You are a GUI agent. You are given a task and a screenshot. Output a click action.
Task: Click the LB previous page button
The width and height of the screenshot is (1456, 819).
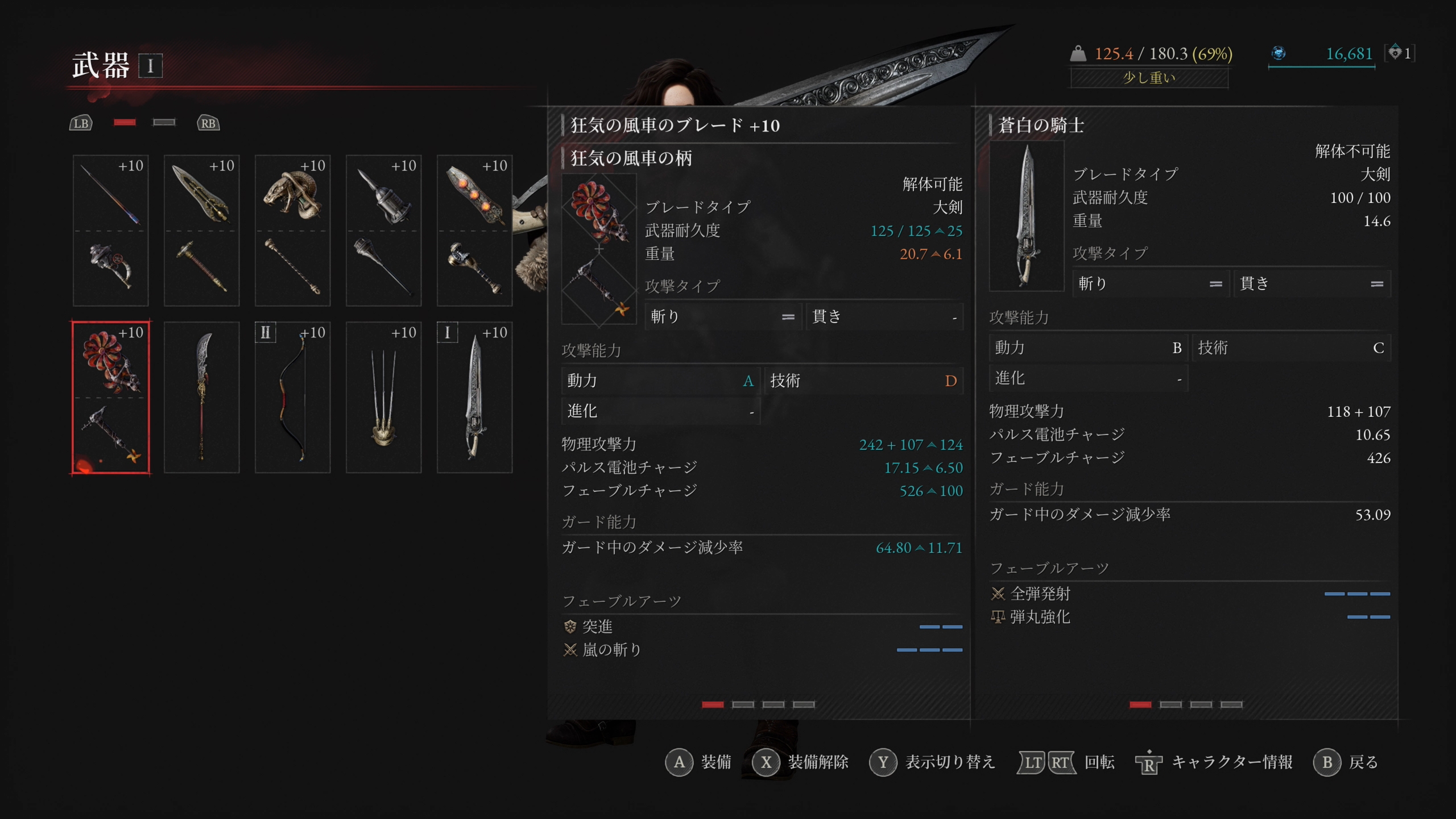click(x=81, y=123)
